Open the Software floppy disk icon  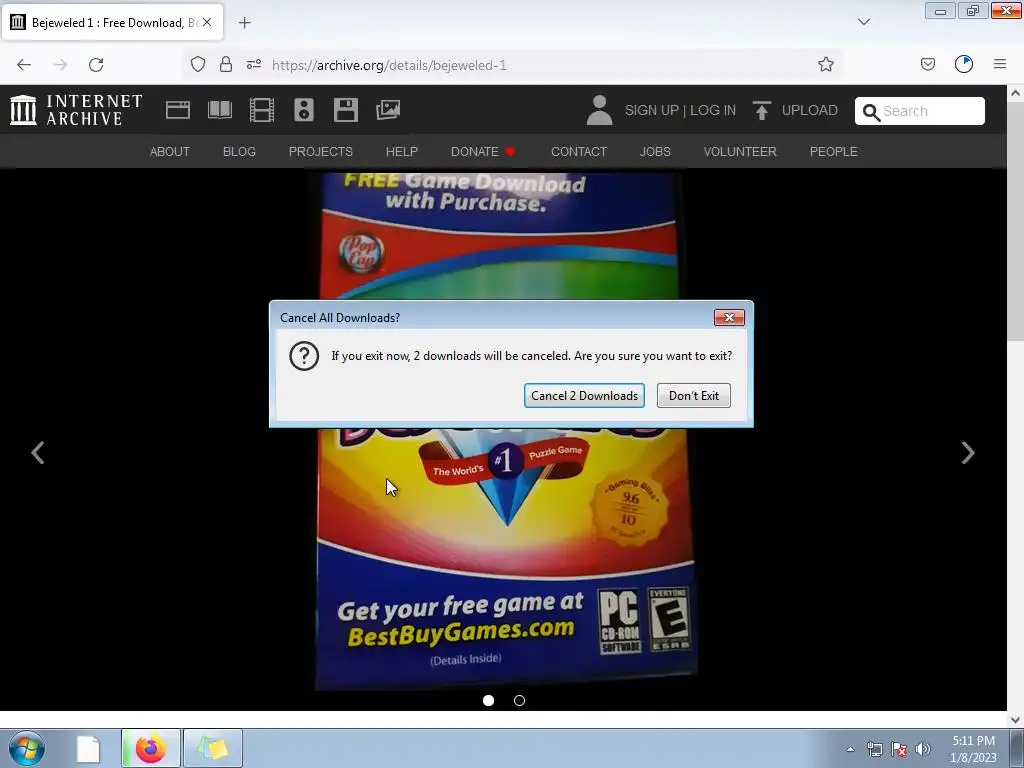point(345,110)
